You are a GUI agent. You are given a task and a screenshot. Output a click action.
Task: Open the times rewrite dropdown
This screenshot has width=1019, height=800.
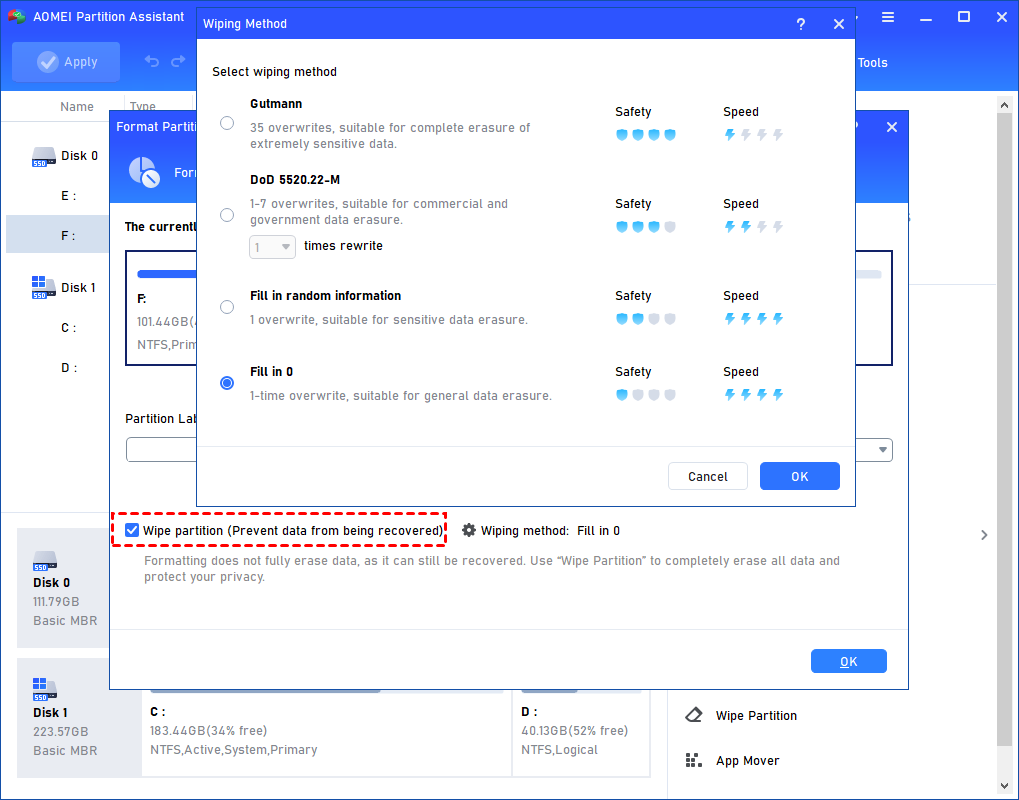(272, 247)
